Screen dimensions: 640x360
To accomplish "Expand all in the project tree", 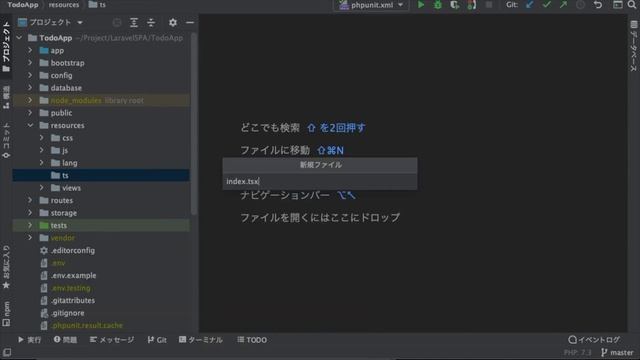I will 134,22.
